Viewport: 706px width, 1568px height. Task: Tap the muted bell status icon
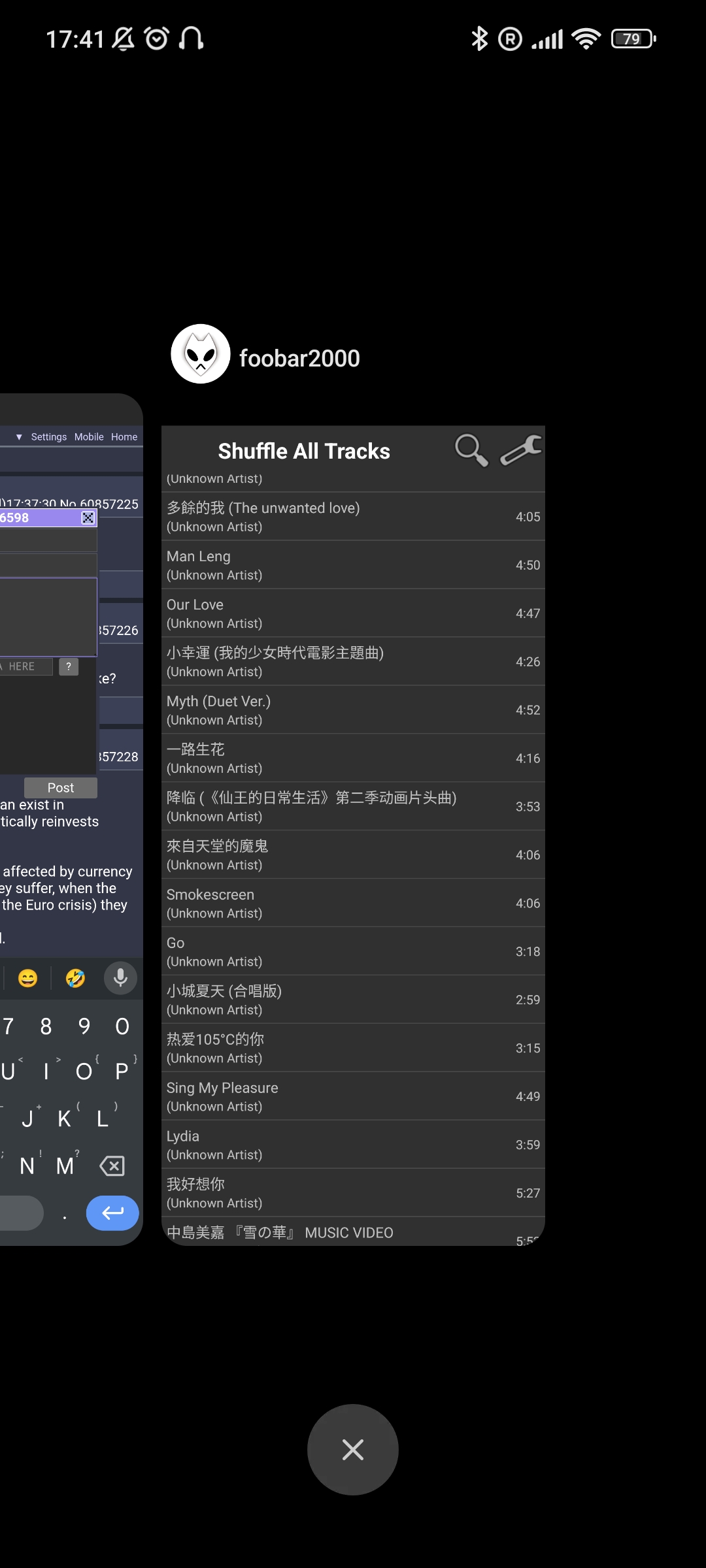pyautogui.click(x=123, y=39)
